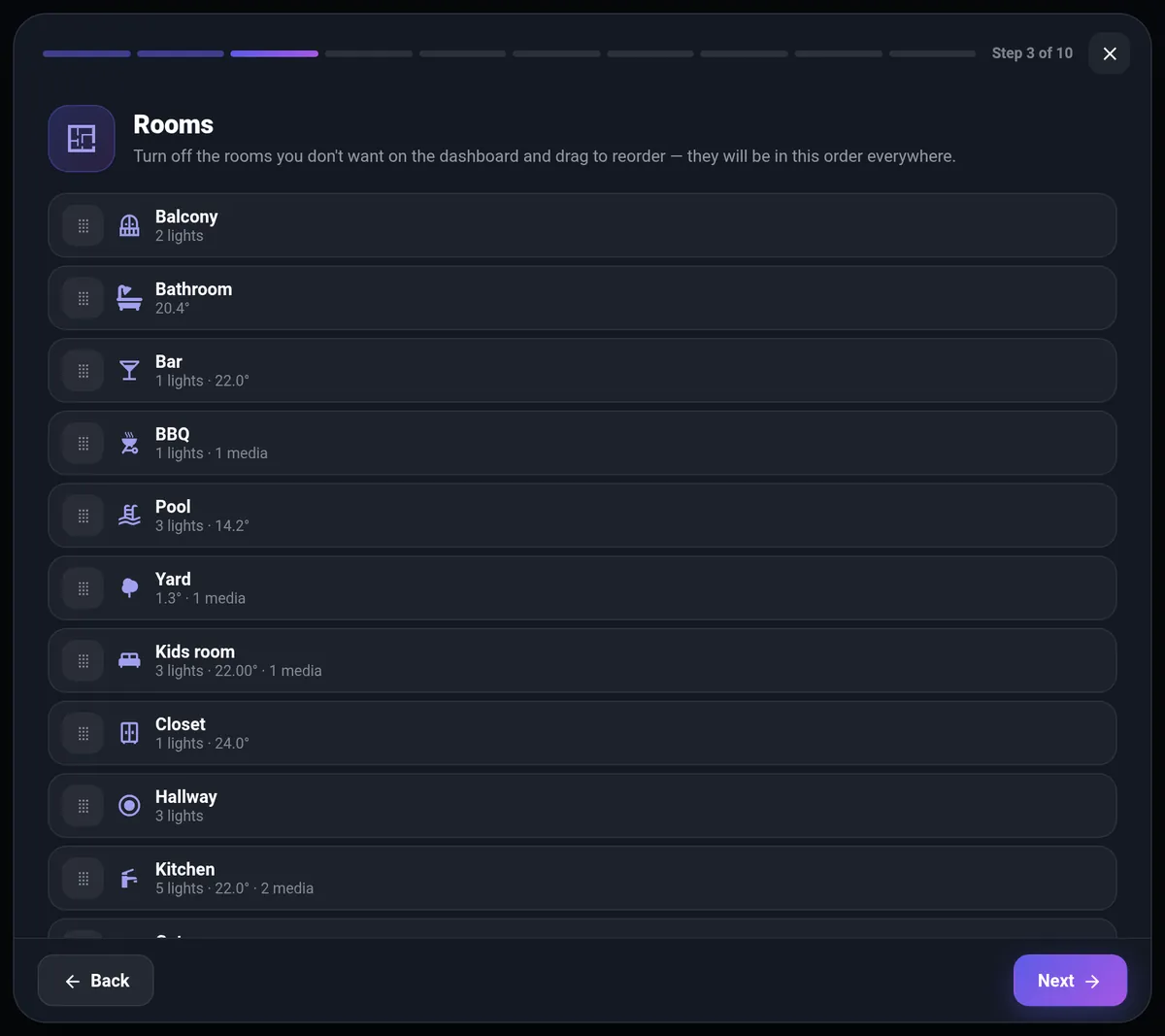The height and width of the screenshot is (1036, 1165).
Task: Click the Bathroom bathtub icon
Action: pos(129,298)
